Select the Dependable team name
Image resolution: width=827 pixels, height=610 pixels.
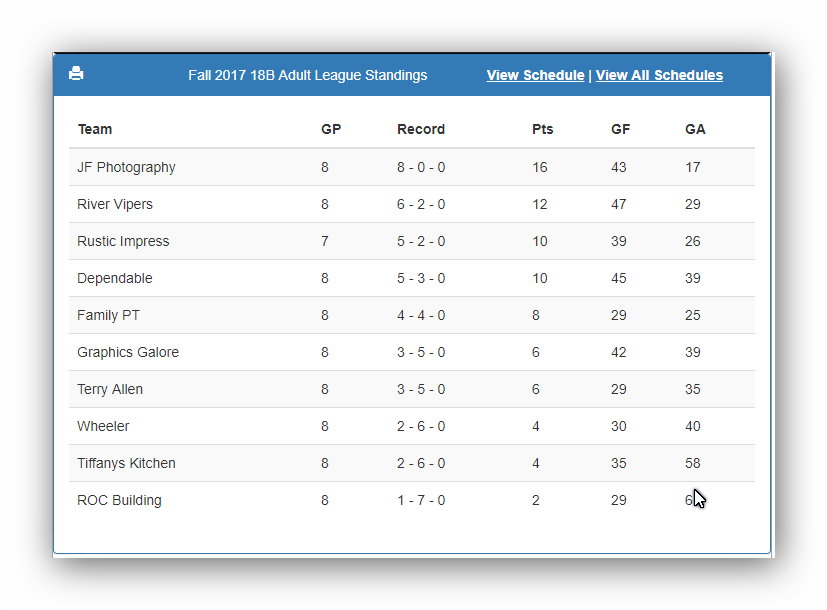click(x=115, y=278)
